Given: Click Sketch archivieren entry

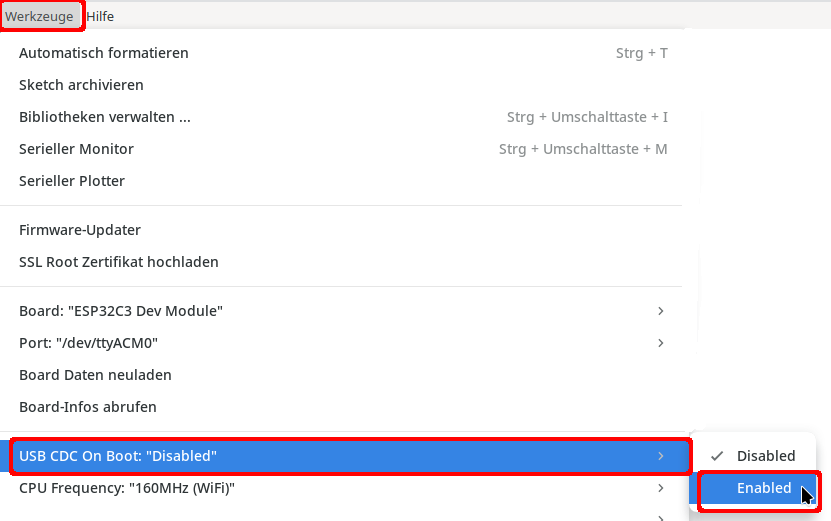Looking at the screenshot, I should pyautogui.click(x=81, y=85).
